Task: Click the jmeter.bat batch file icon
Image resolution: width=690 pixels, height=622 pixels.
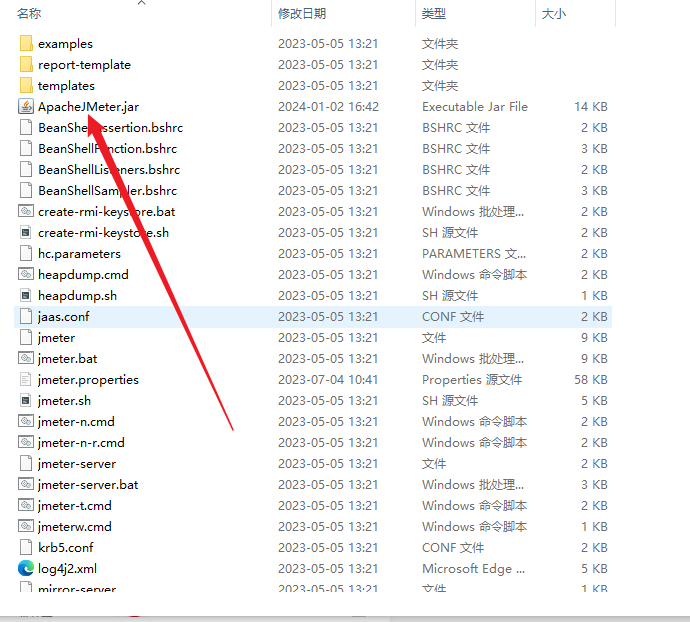Action: click(x=26, y=359)
